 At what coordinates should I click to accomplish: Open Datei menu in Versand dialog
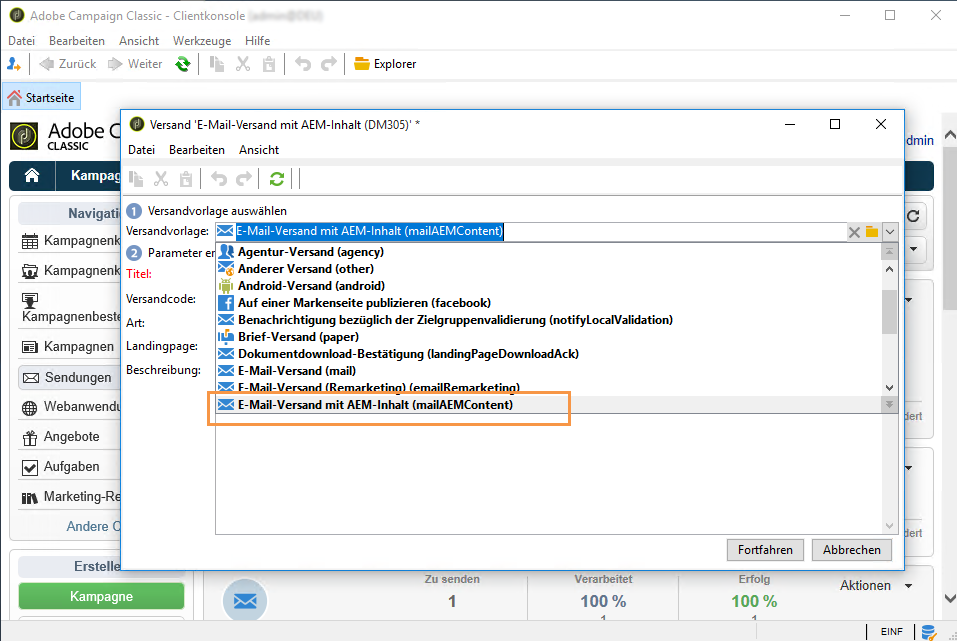pos(142,150)
